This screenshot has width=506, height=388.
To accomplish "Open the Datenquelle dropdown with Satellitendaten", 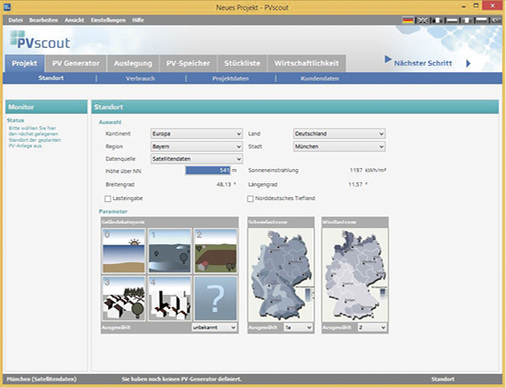I will 196,159.
